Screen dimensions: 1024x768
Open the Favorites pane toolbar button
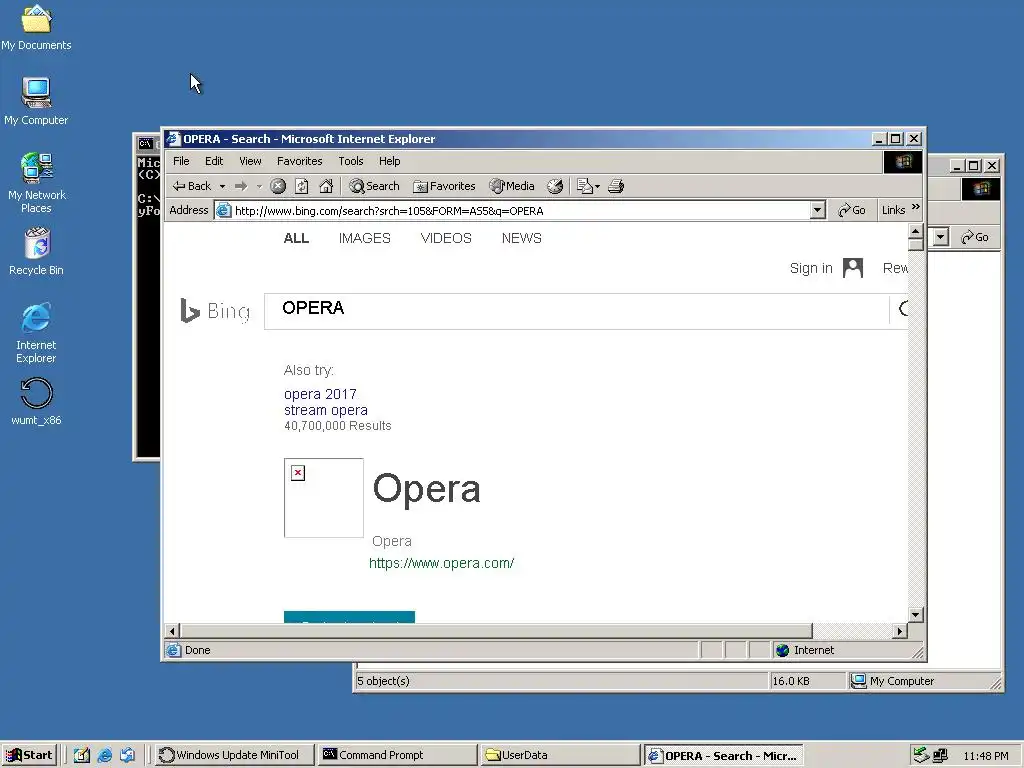[x=444, y=186]
